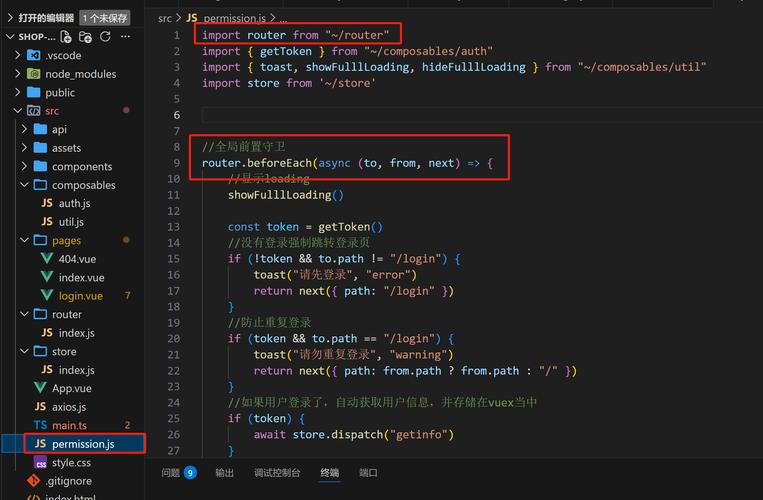
Task: Refresh the explorer file tree
Action: tap(105, 37)
